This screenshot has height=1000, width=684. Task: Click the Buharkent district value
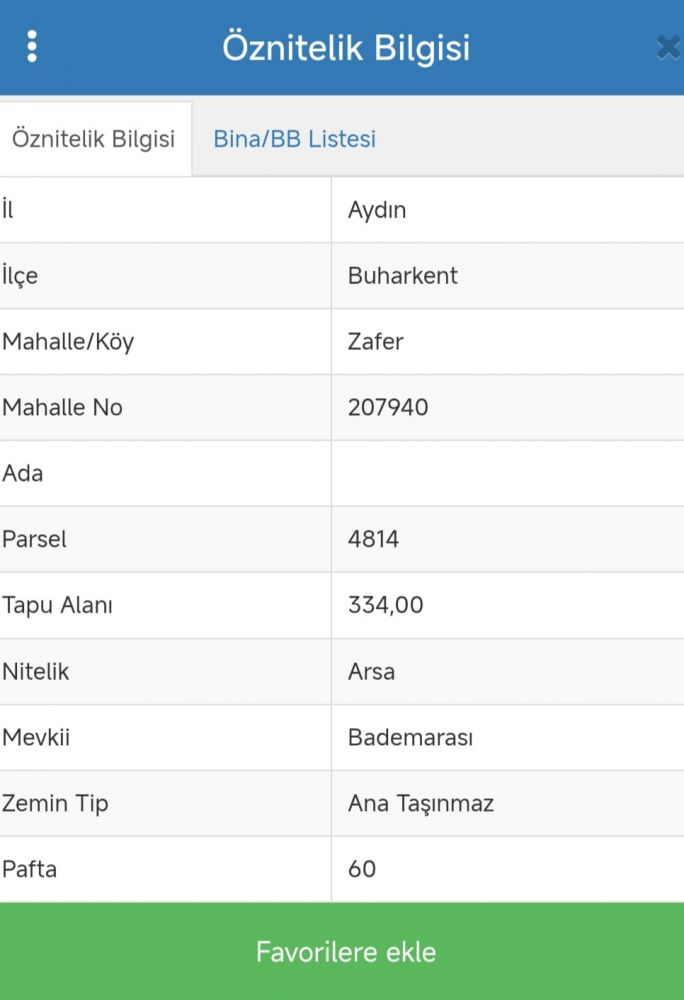pyautogui.click(x=403, y=276)
